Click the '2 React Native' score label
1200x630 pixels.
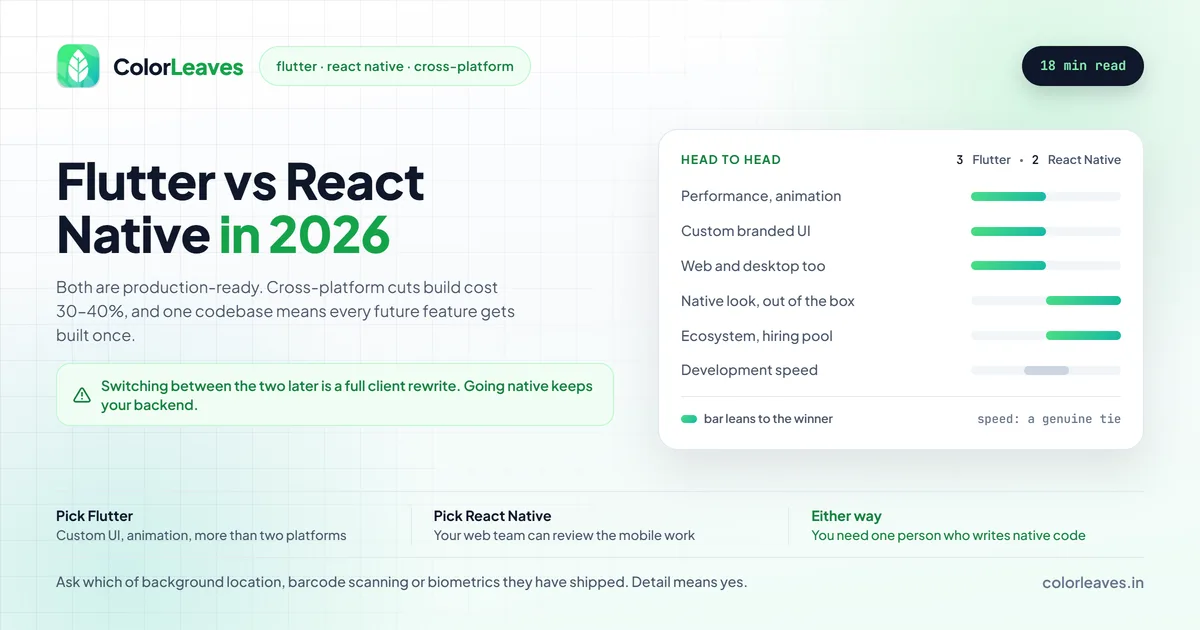click(1076, 160)
